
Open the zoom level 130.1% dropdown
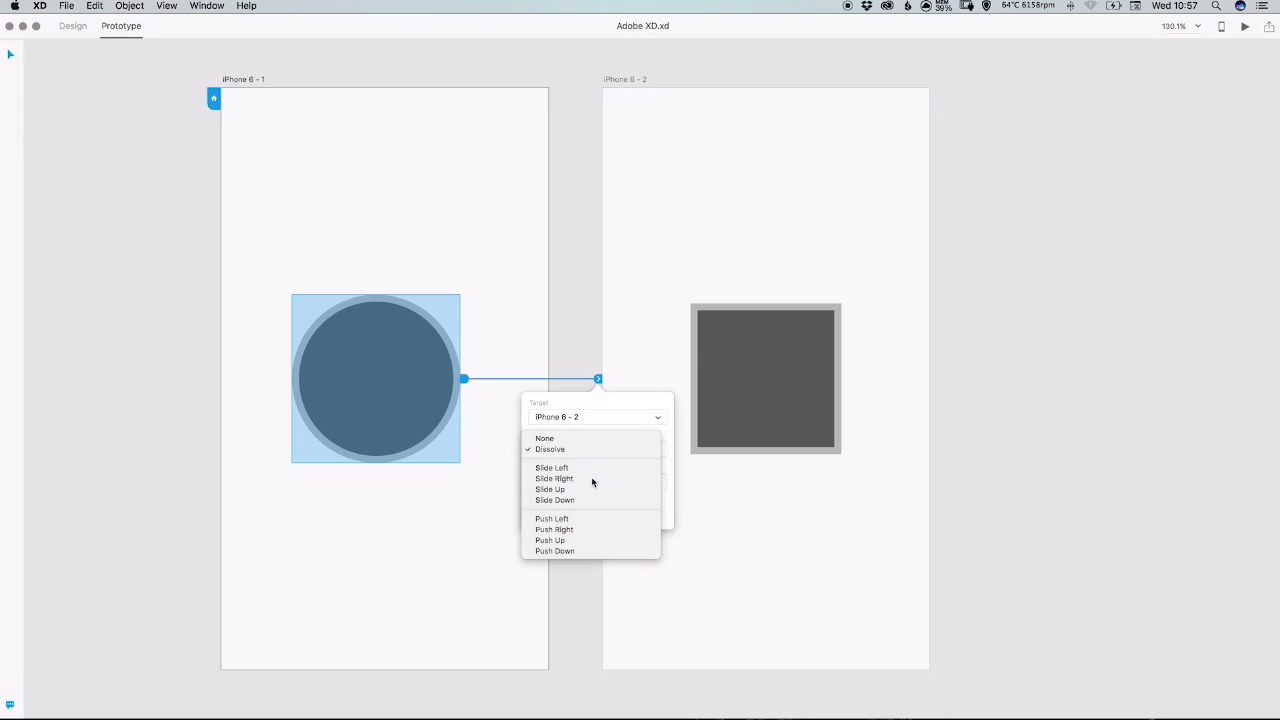pyautogui.click(x=1181, y=26)
